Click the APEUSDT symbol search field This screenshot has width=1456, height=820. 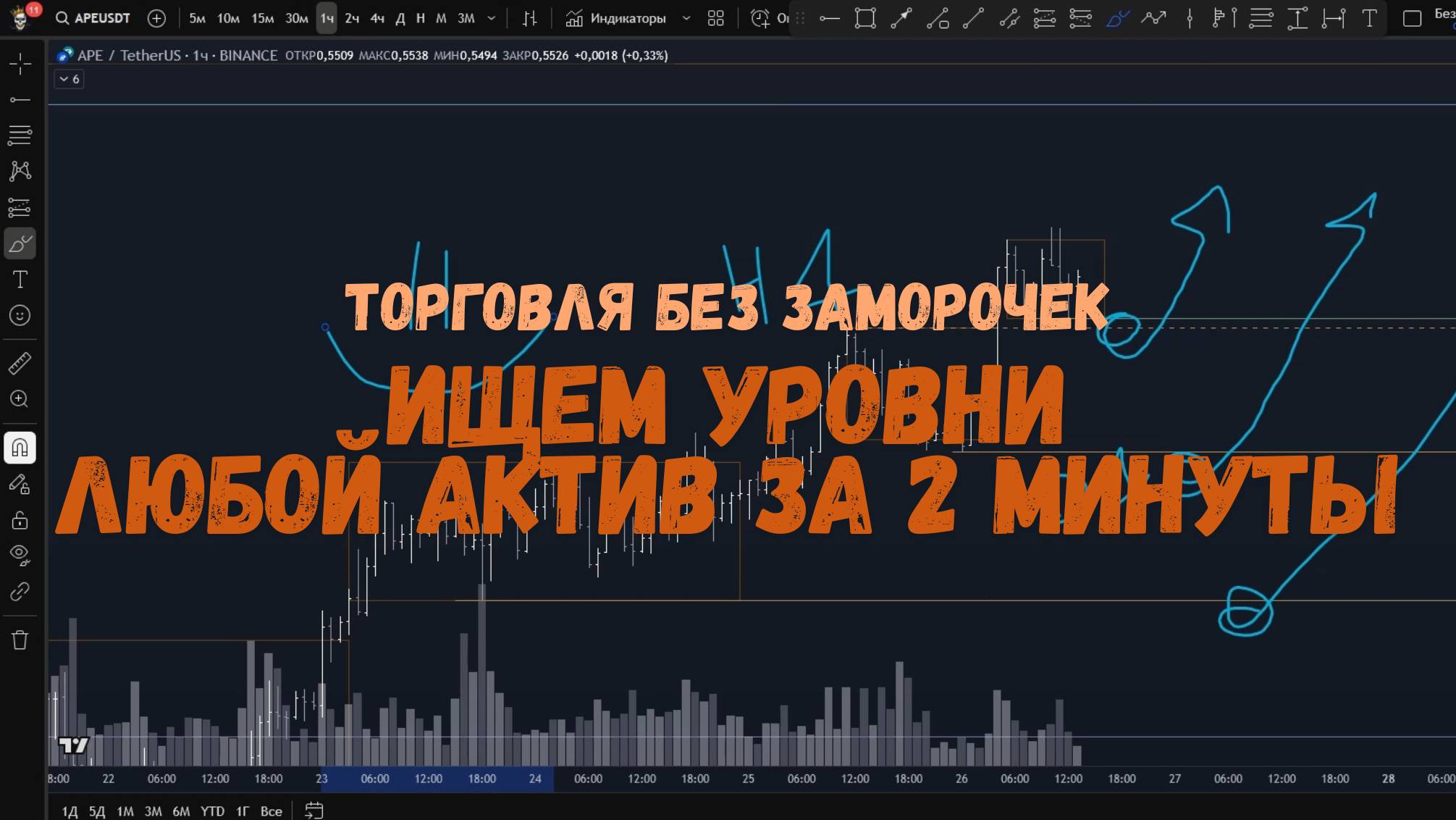[93, 18]
